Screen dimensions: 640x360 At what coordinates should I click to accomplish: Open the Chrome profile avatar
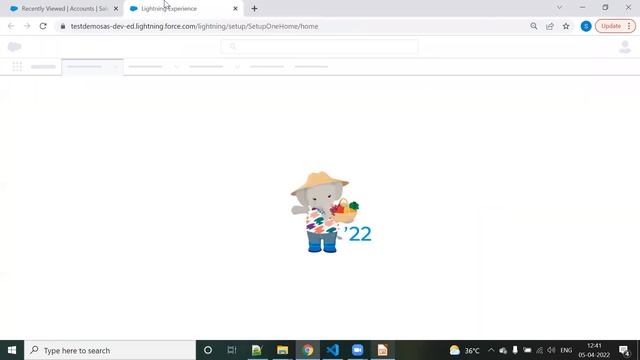[586, 26]
